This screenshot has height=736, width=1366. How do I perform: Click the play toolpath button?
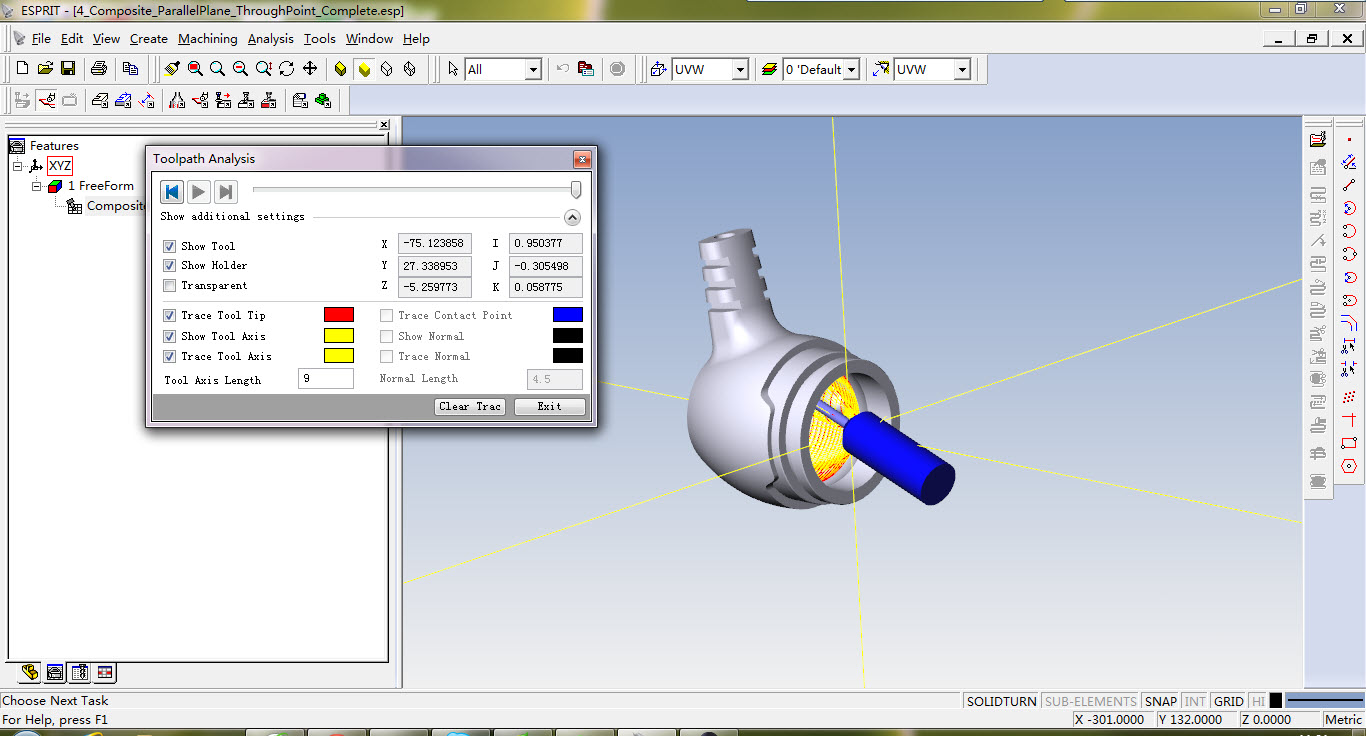click(199, 192)
